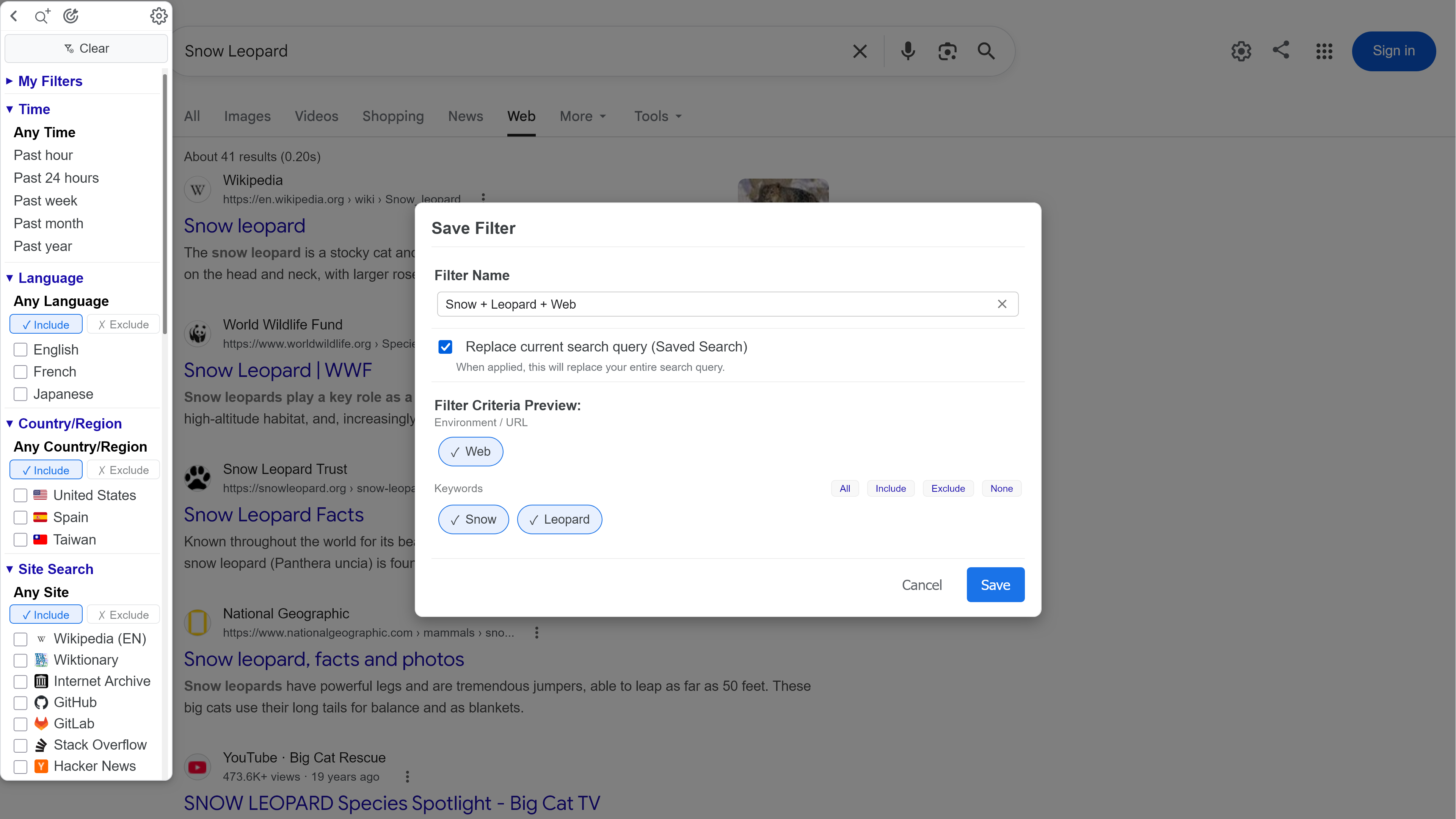This screenshot has width=1456, height=819.
Task: Check the French language checkbox
Action: coord(20,372)
